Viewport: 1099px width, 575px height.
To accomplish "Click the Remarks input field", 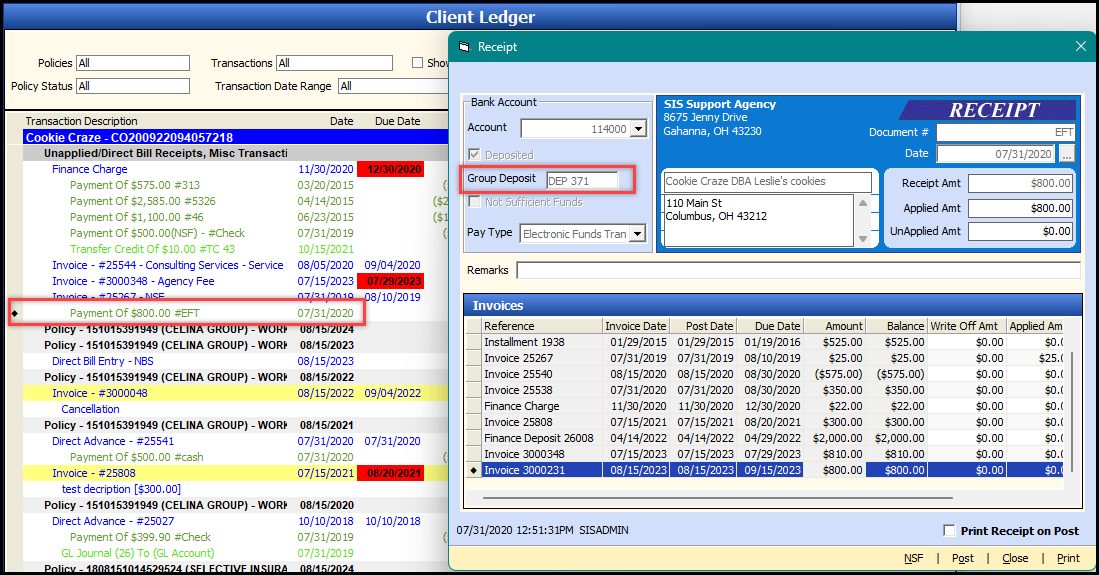I will tap(798, 270).
